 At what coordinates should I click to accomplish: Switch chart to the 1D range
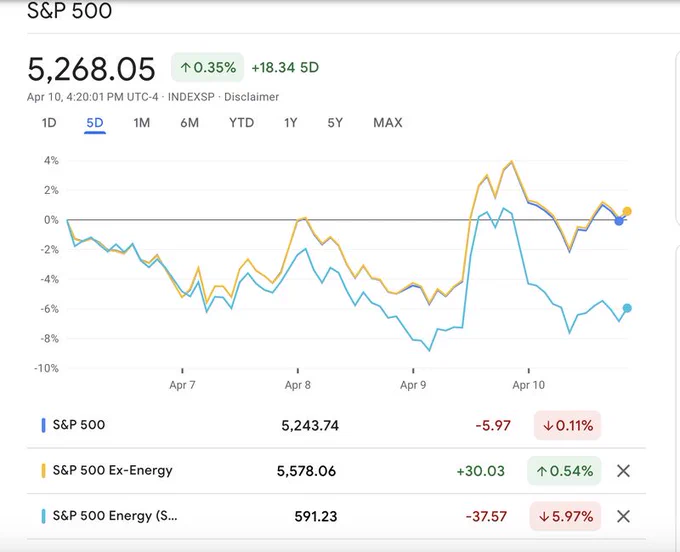[x=49, y=123]
